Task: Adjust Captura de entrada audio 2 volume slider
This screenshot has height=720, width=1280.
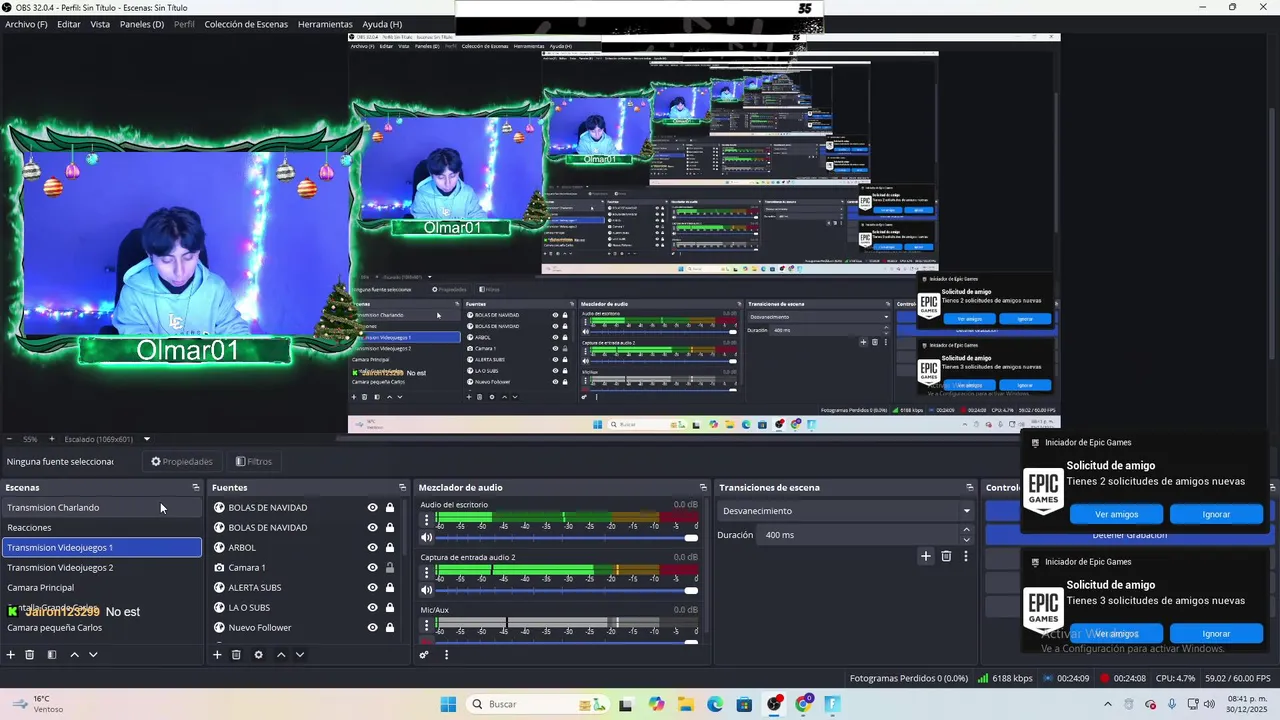Action: (x=568, y=590)
